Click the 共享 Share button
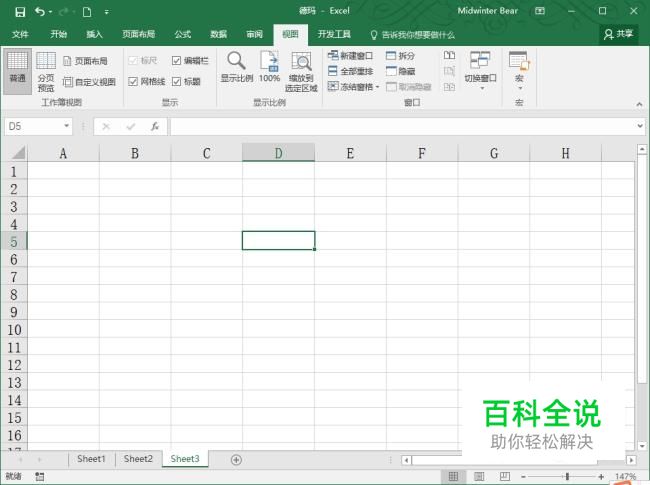 point(618,34)
